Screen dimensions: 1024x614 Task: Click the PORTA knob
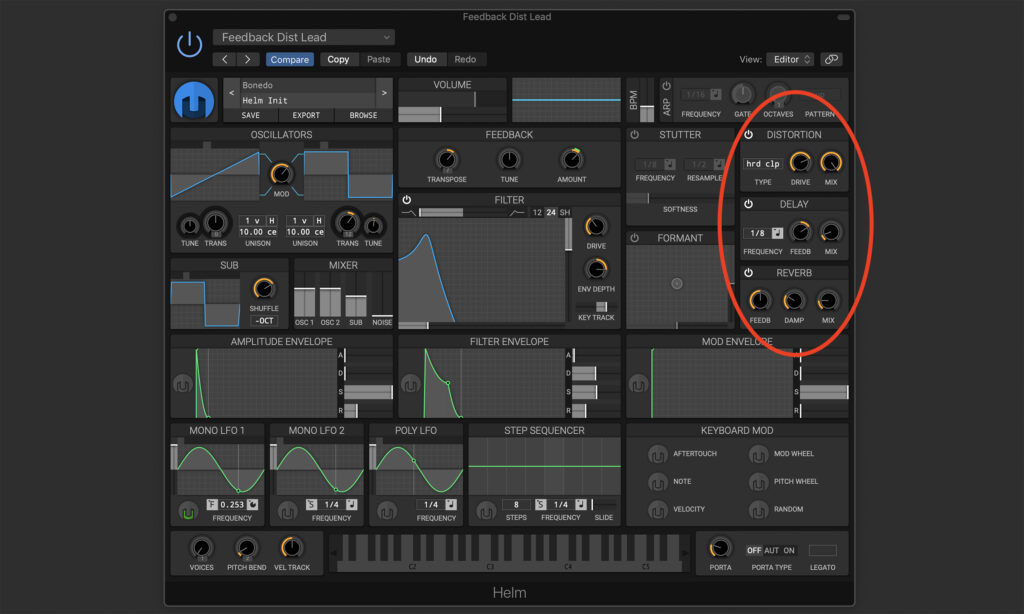point(720,548)
